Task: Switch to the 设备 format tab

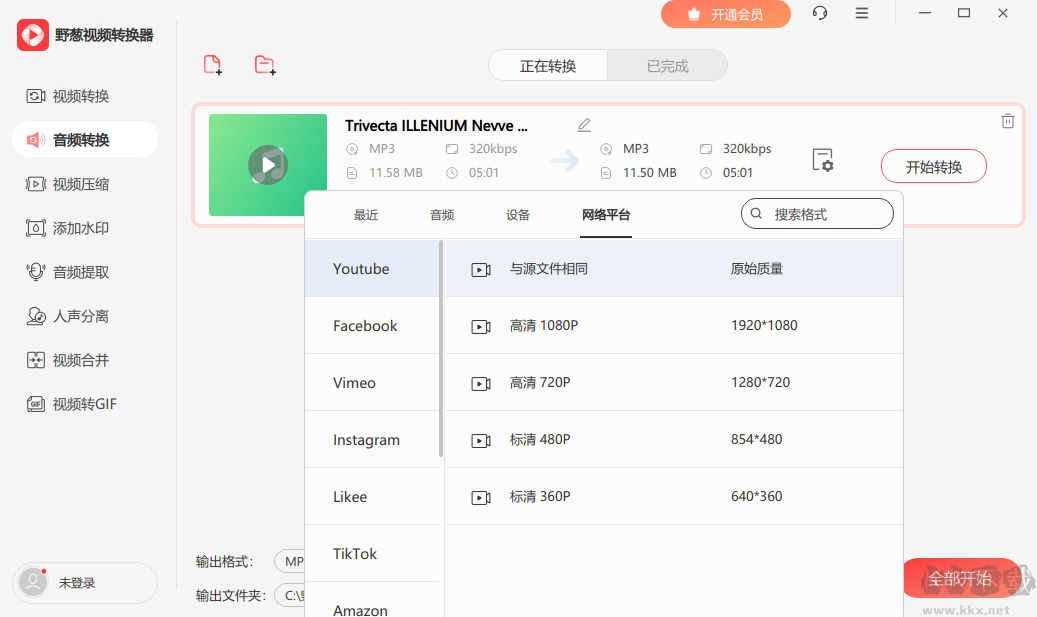Action: pyautogui.click(x=519, y=214)
